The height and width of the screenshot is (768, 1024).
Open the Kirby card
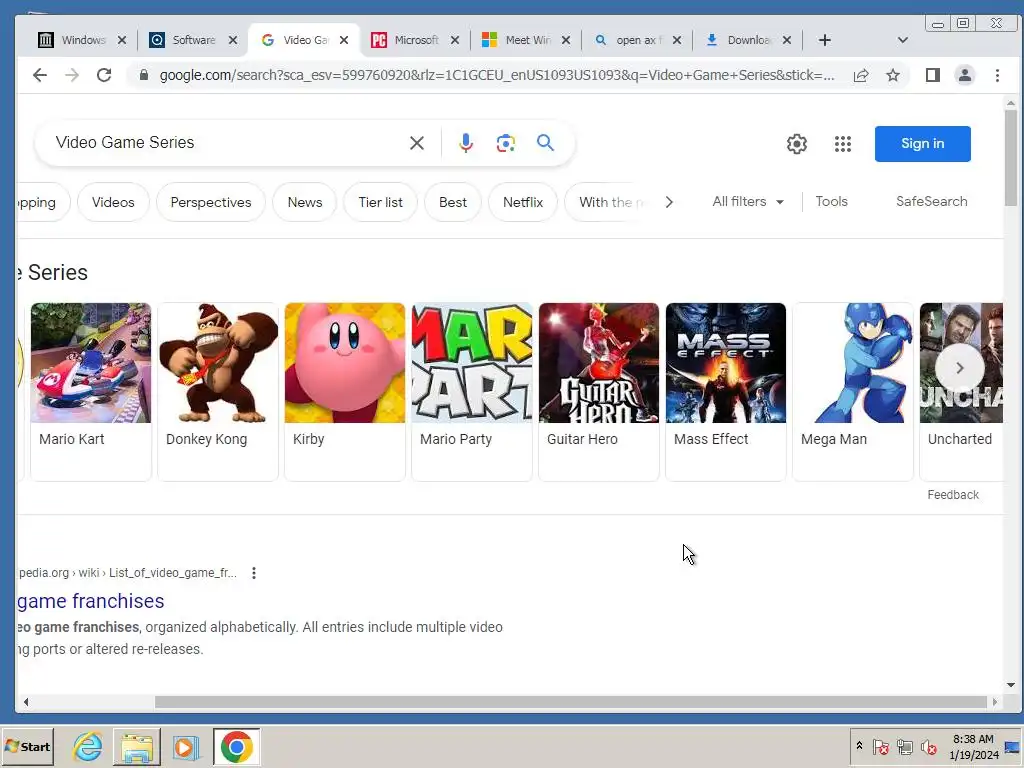[x=345, y=392]
